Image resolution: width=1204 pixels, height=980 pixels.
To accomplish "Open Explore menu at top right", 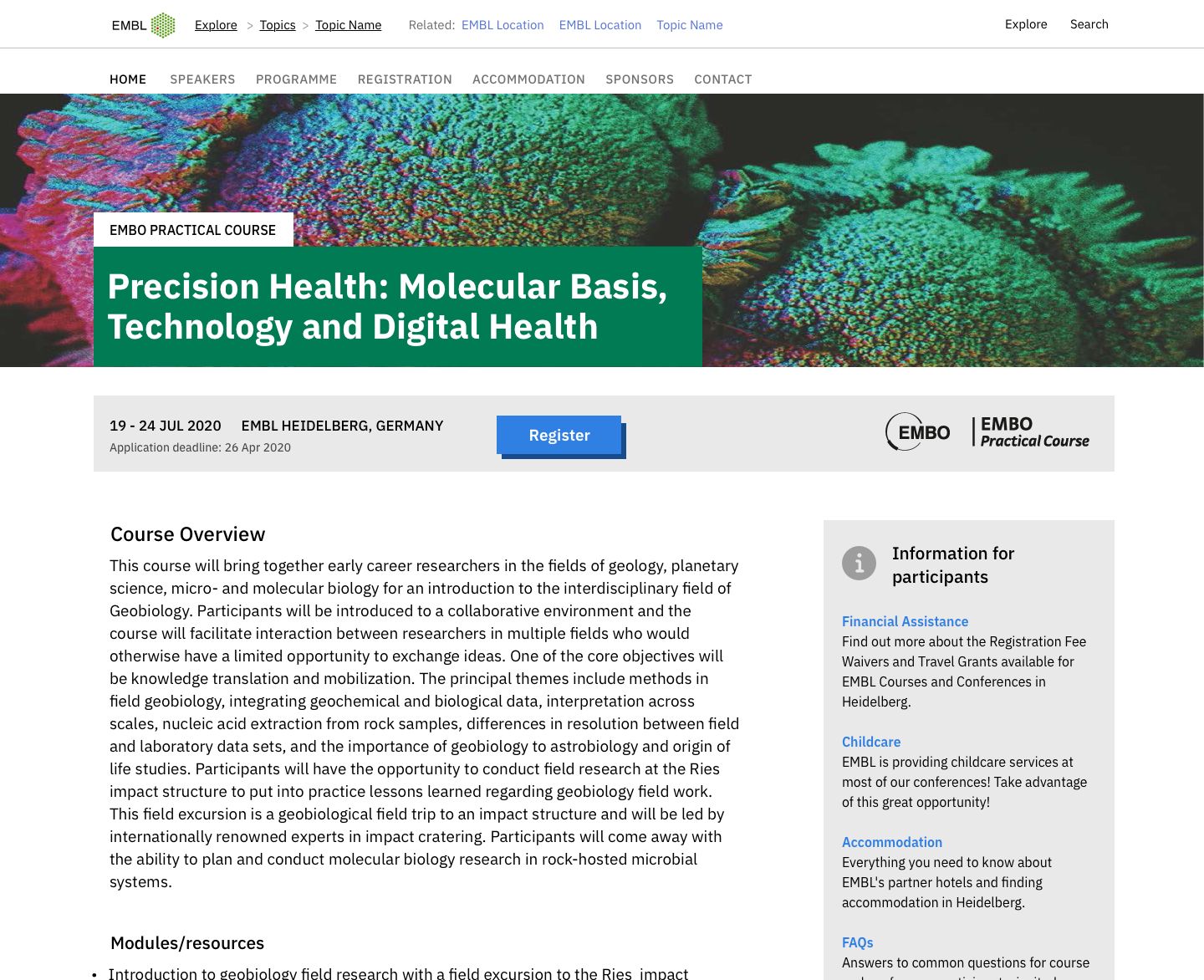I will (x=1026, y=24).
